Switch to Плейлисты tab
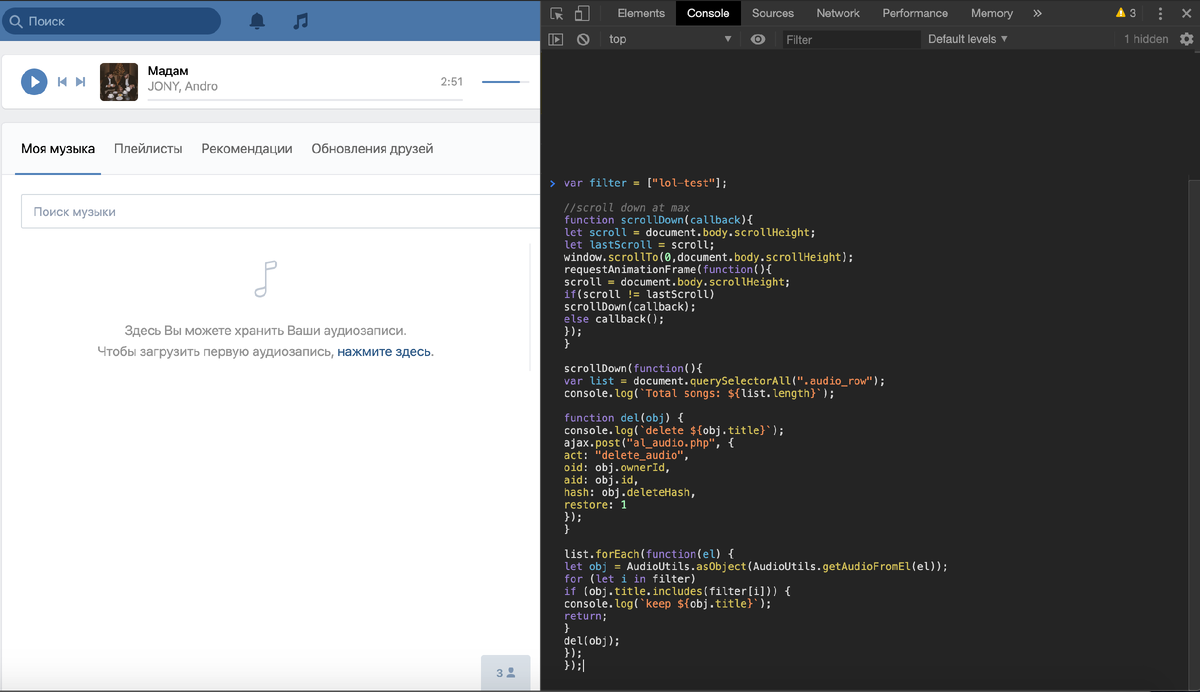 click(148, 149)
